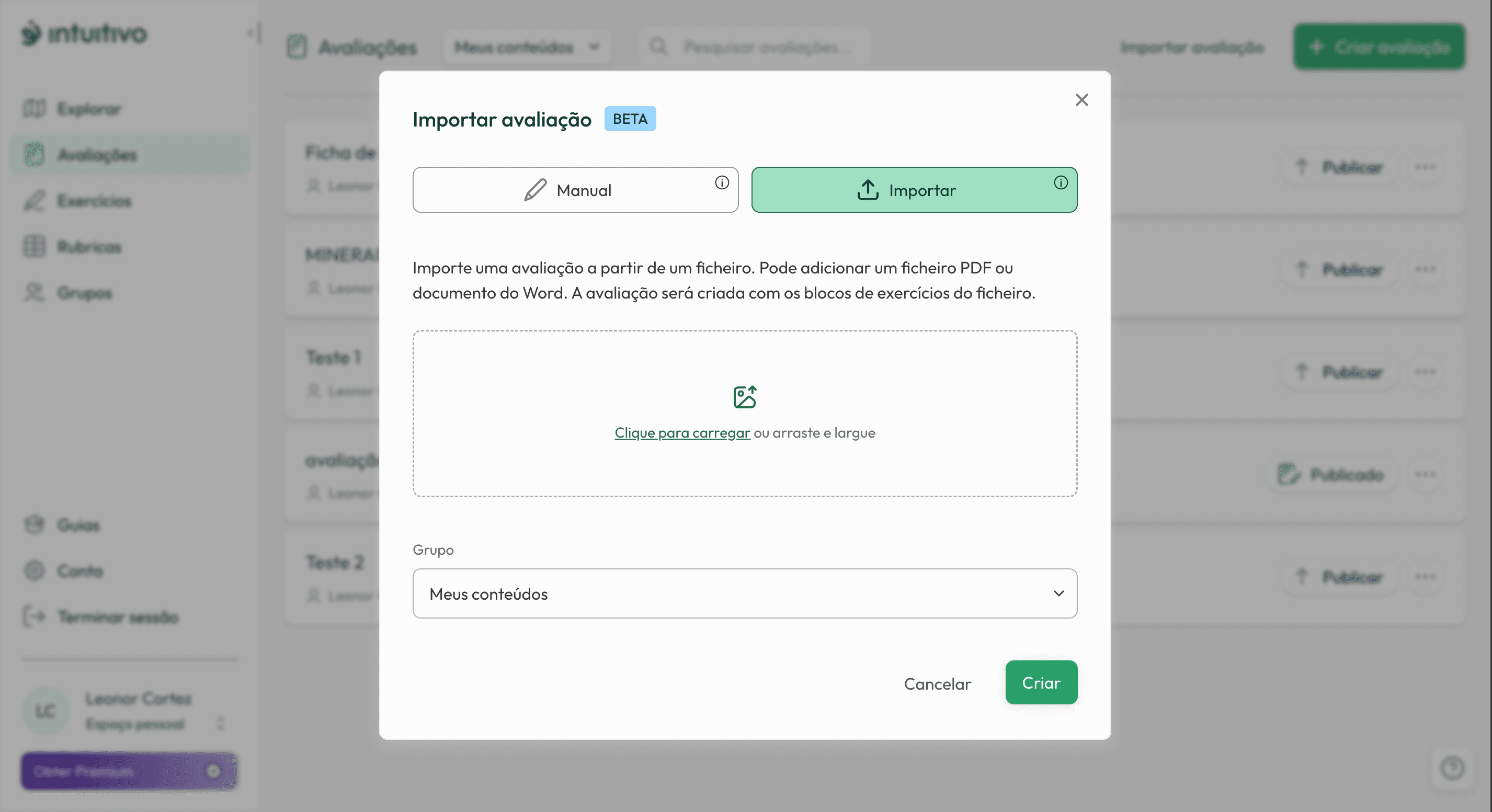Open Meus conteúdos filter in header

(x=526, y=47)
